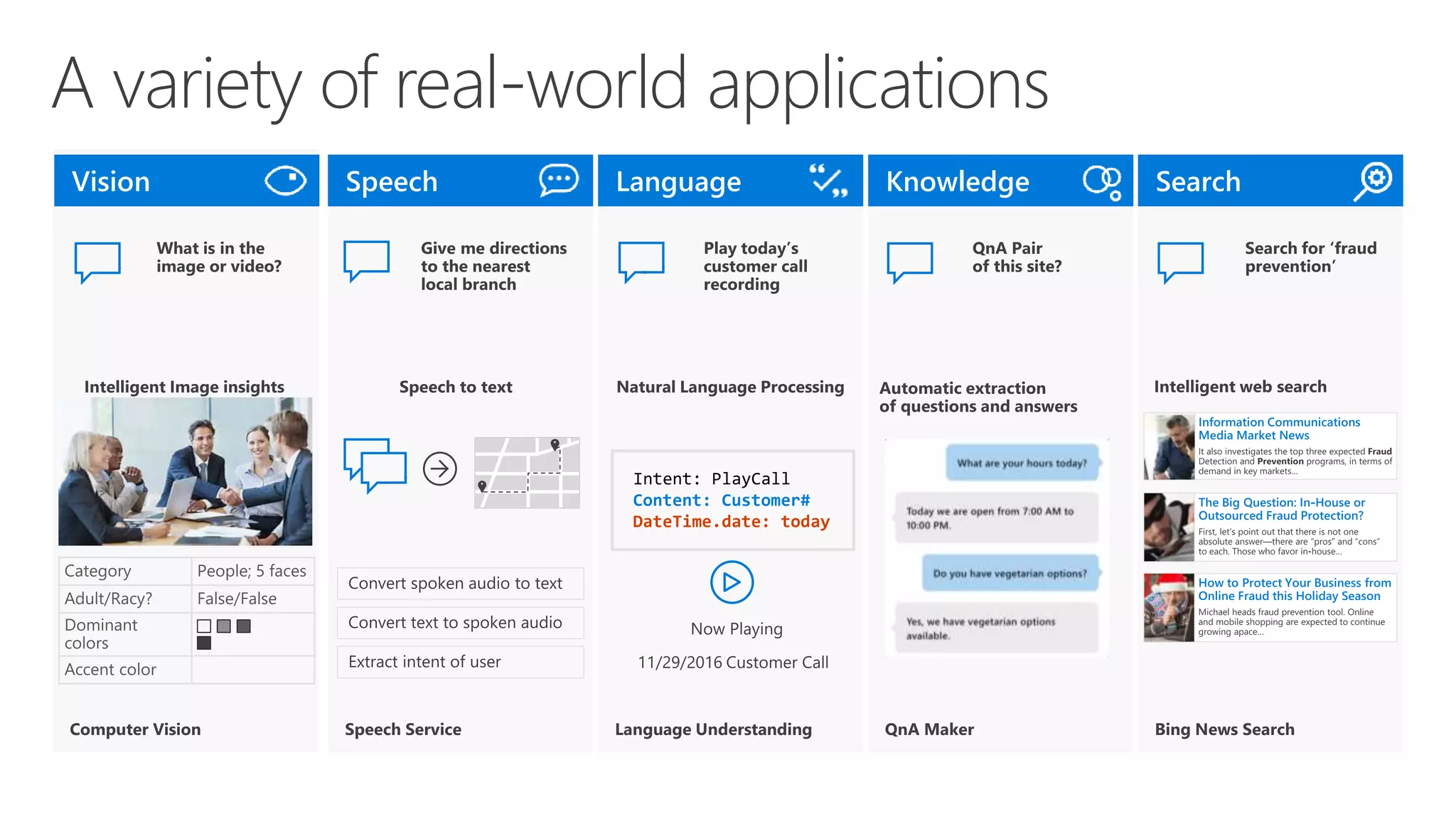The width and height of the screenshot is (1456, 819).
Task: Click the speech bubble icon in Speech header
Action: pos(559,180)
